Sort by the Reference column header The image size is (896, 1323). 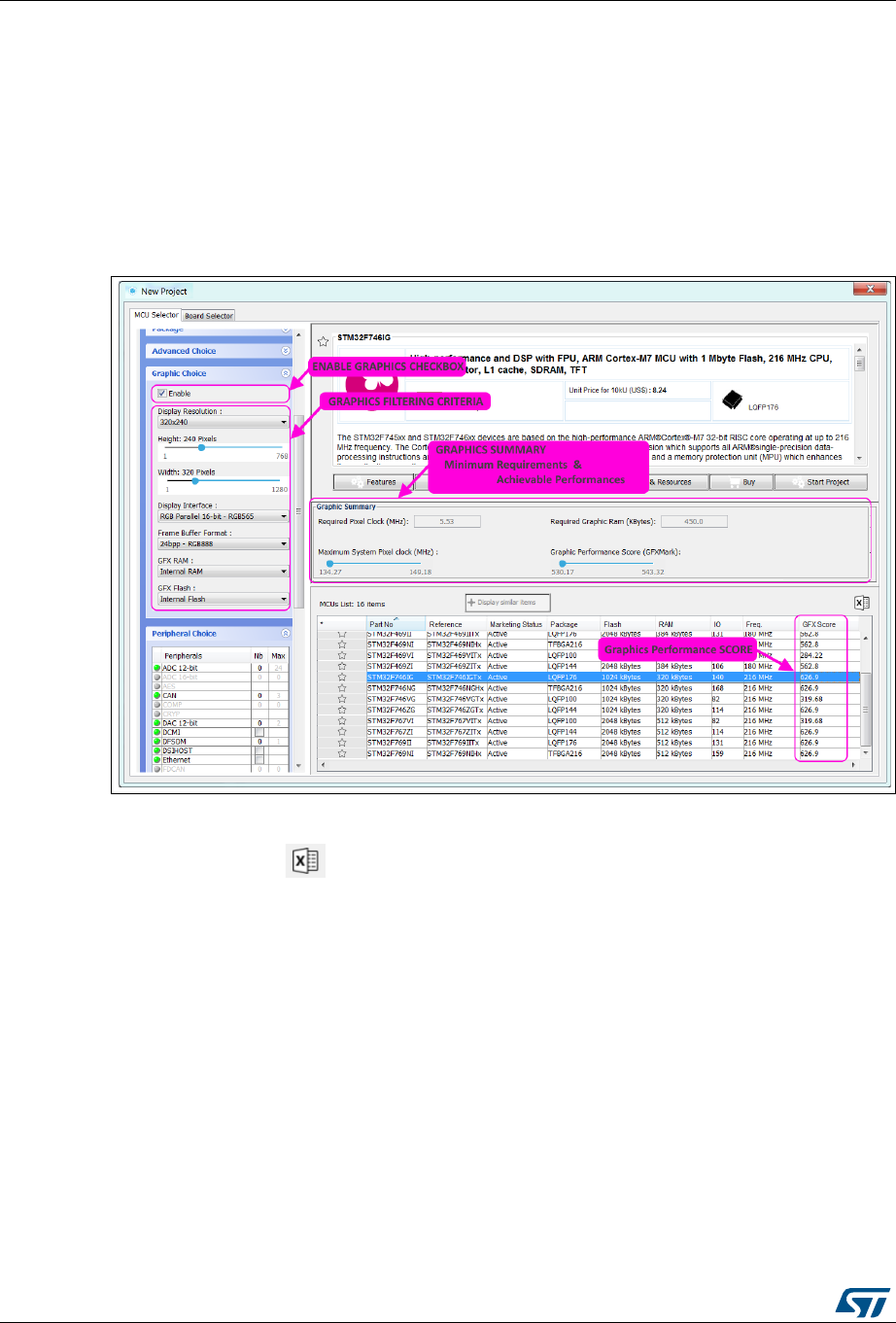(456, 623)
